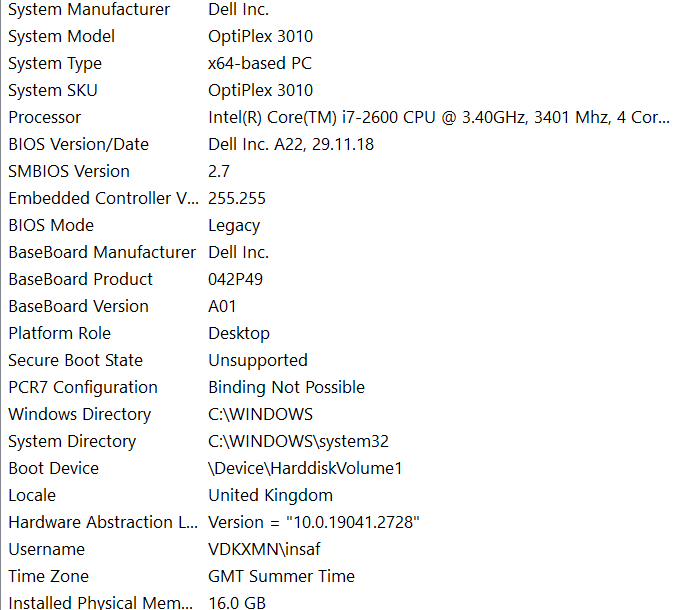This screenshot has width=695, height=610.
Task: Select the Windows Directory row
Action: (79, 414)
